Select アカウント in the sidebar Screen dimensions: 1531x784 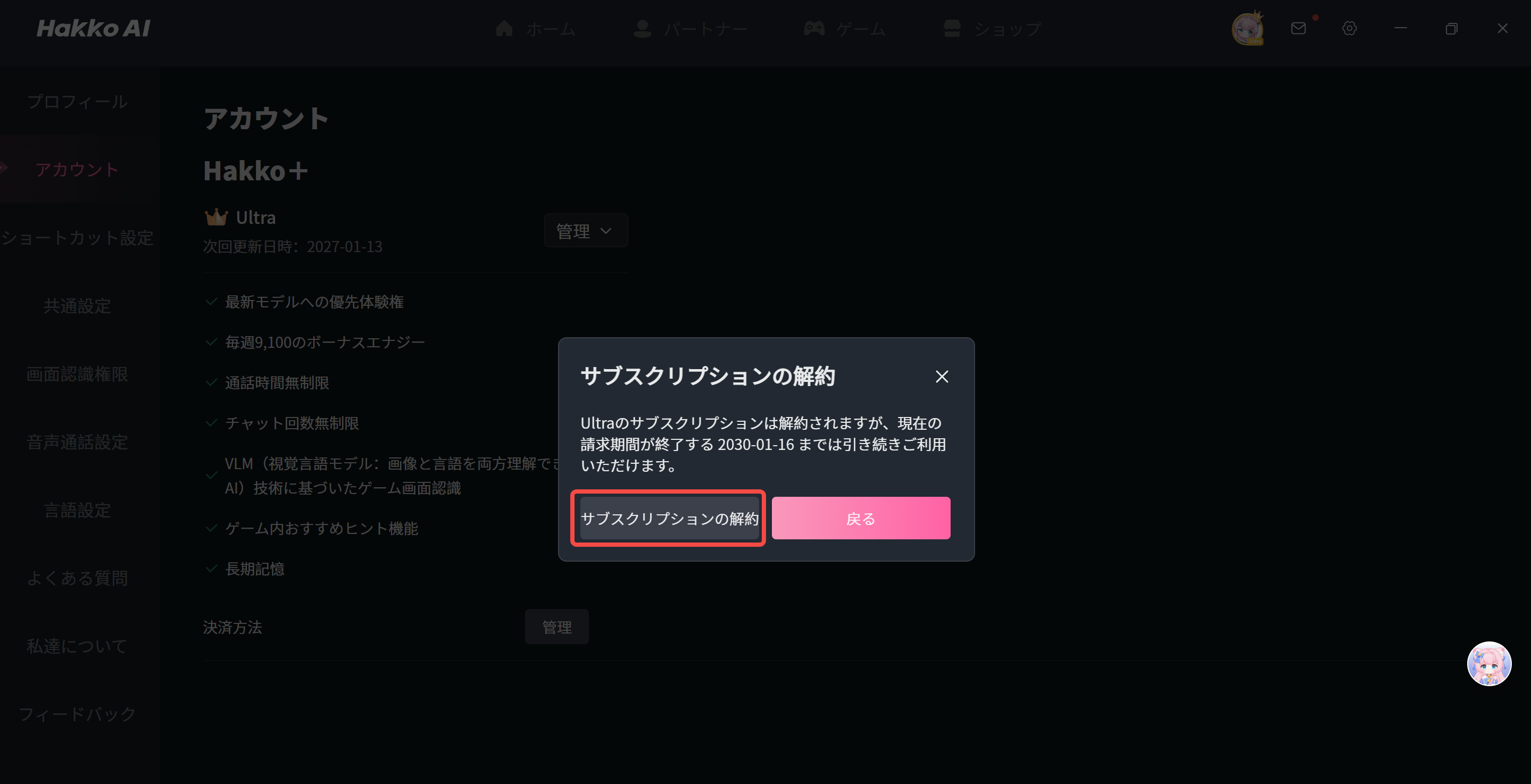pos(76,169)
